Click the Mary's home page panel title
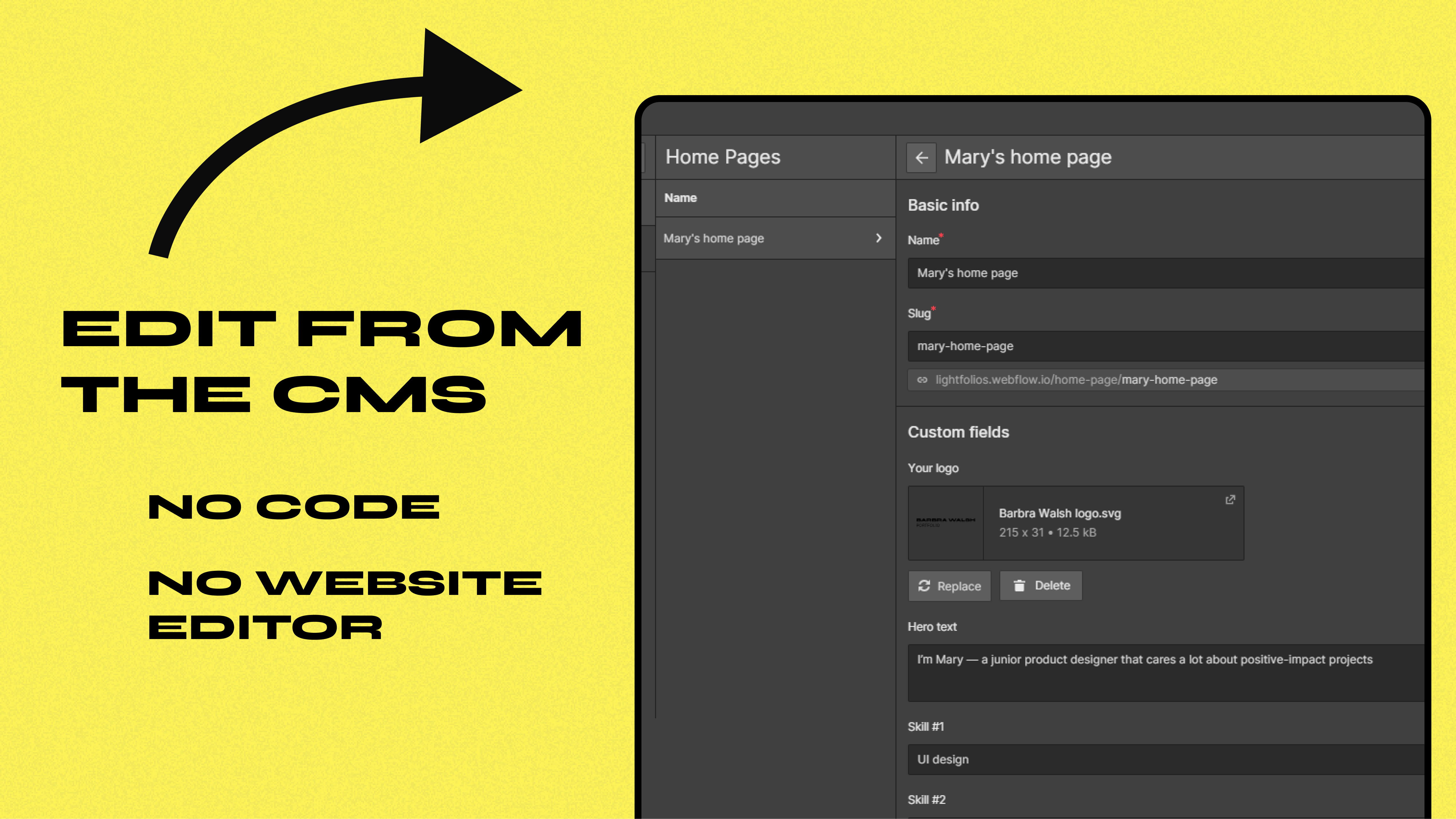1456x819 pixels. coord(1028,157)
